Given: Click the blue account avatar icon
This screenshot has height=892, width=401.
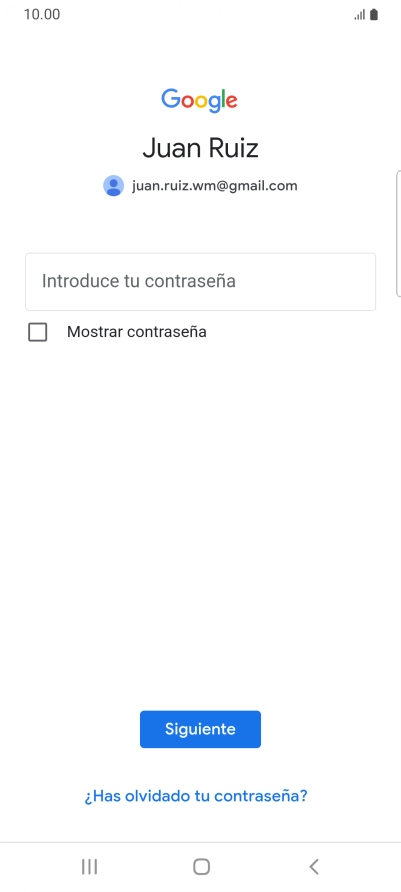Looking at the screenshot, I should coord(114,185).
